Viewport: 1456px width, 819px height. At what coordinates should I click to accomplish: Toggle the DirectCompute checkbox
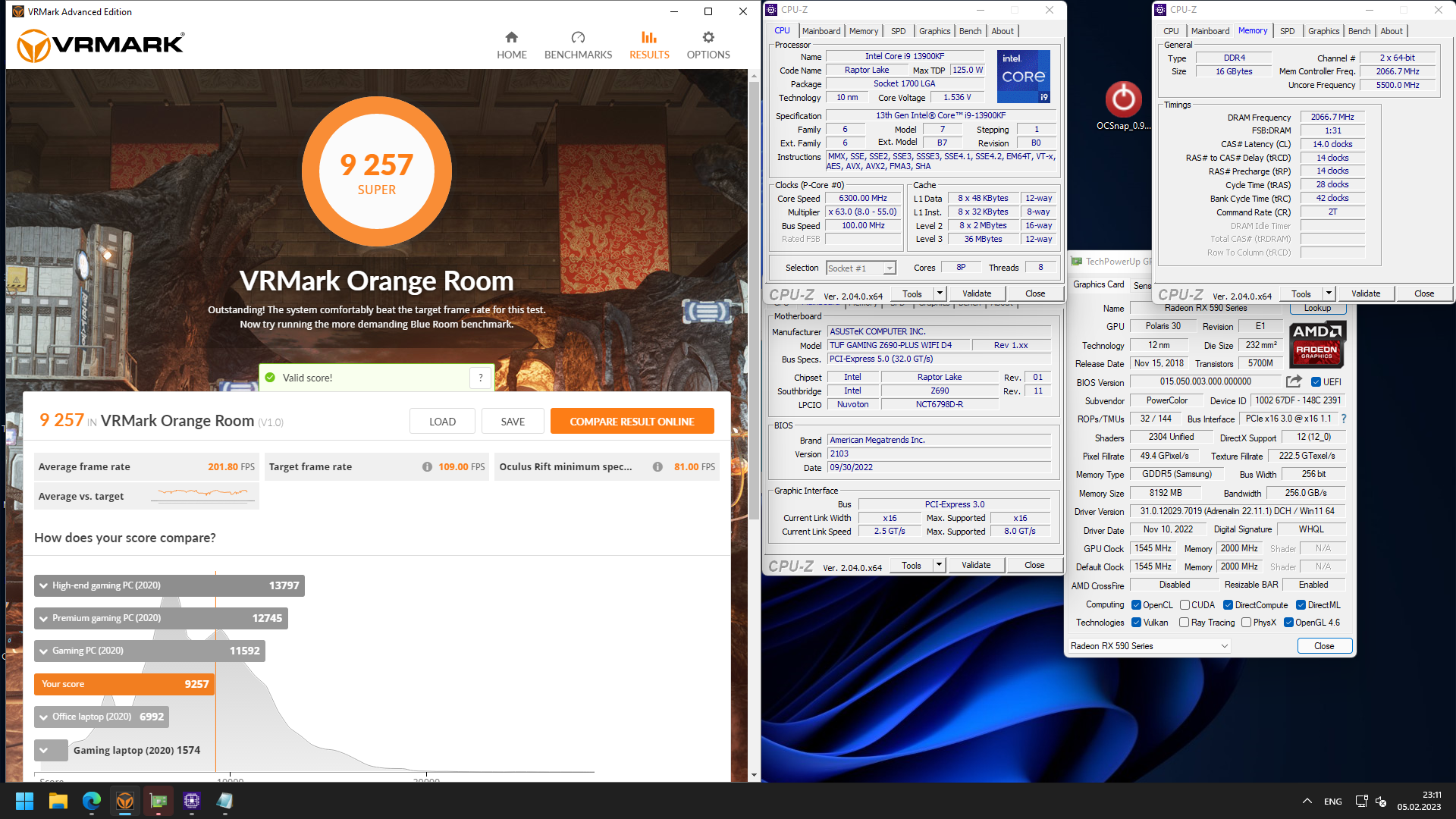coord(1228,605)
